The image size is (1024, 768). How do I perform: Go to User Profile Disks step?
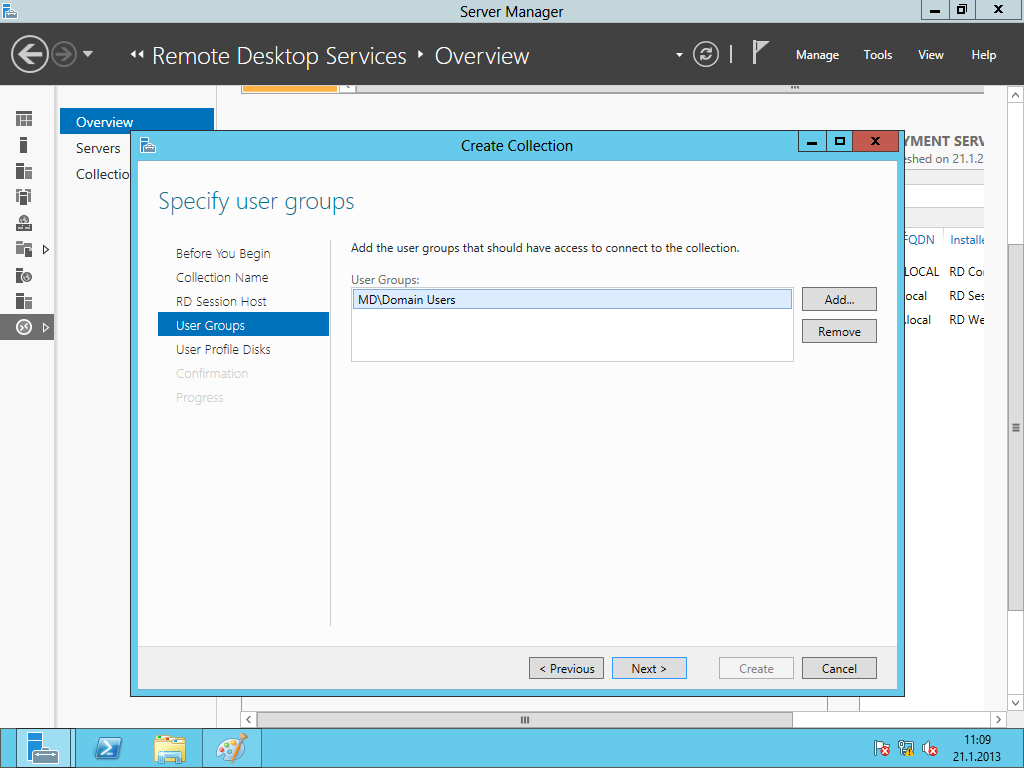tap(223, 349)
